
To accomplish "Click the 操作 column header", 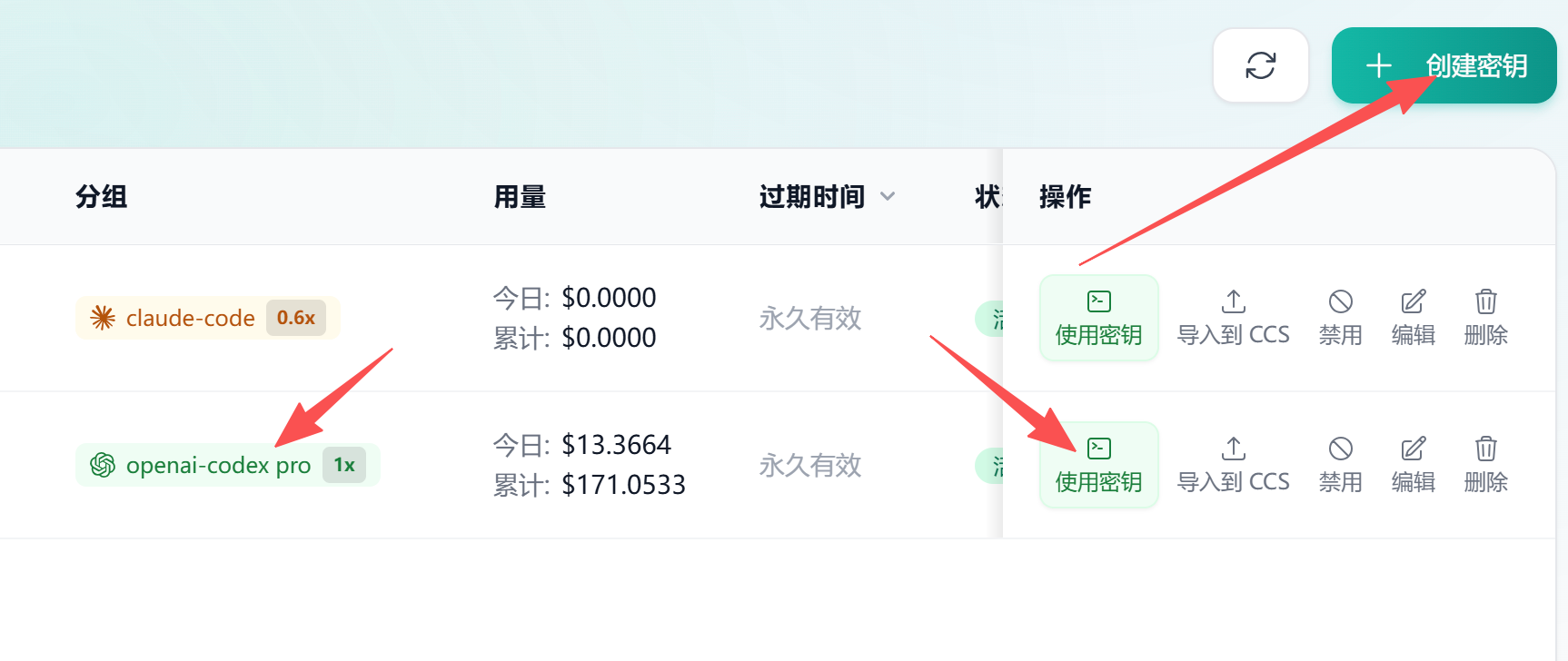I will click(1066, 196).
